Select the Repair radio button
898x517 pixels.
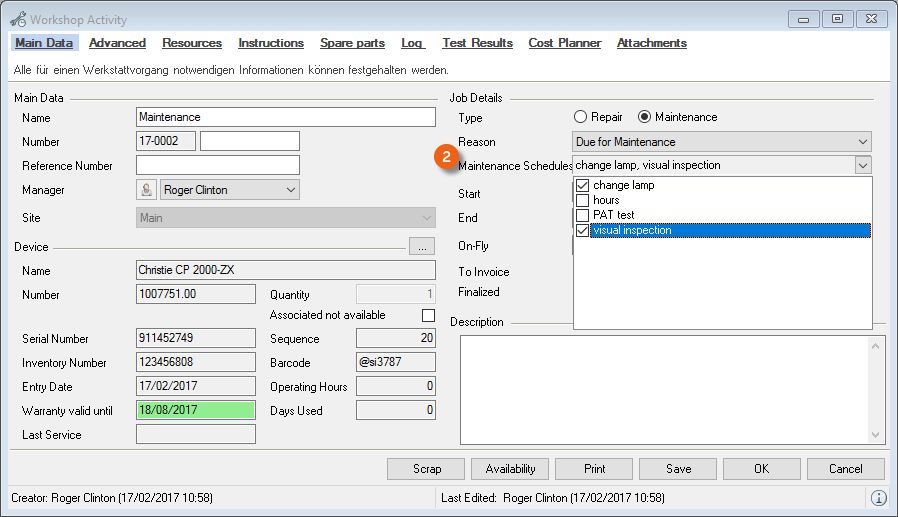(580, 117)
